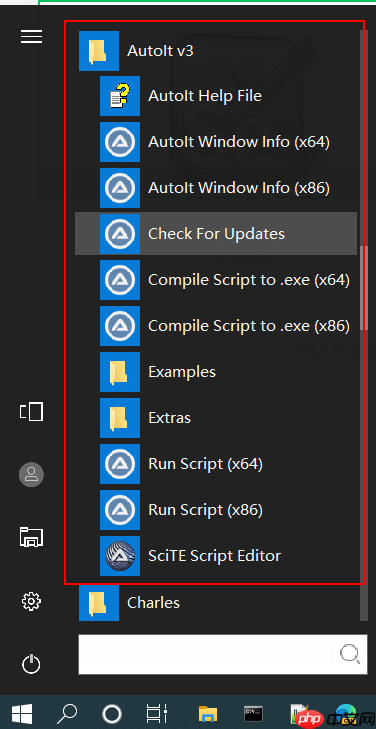Open the user account icon
This screenshot has height=729, width=376.
click(32, 474)
